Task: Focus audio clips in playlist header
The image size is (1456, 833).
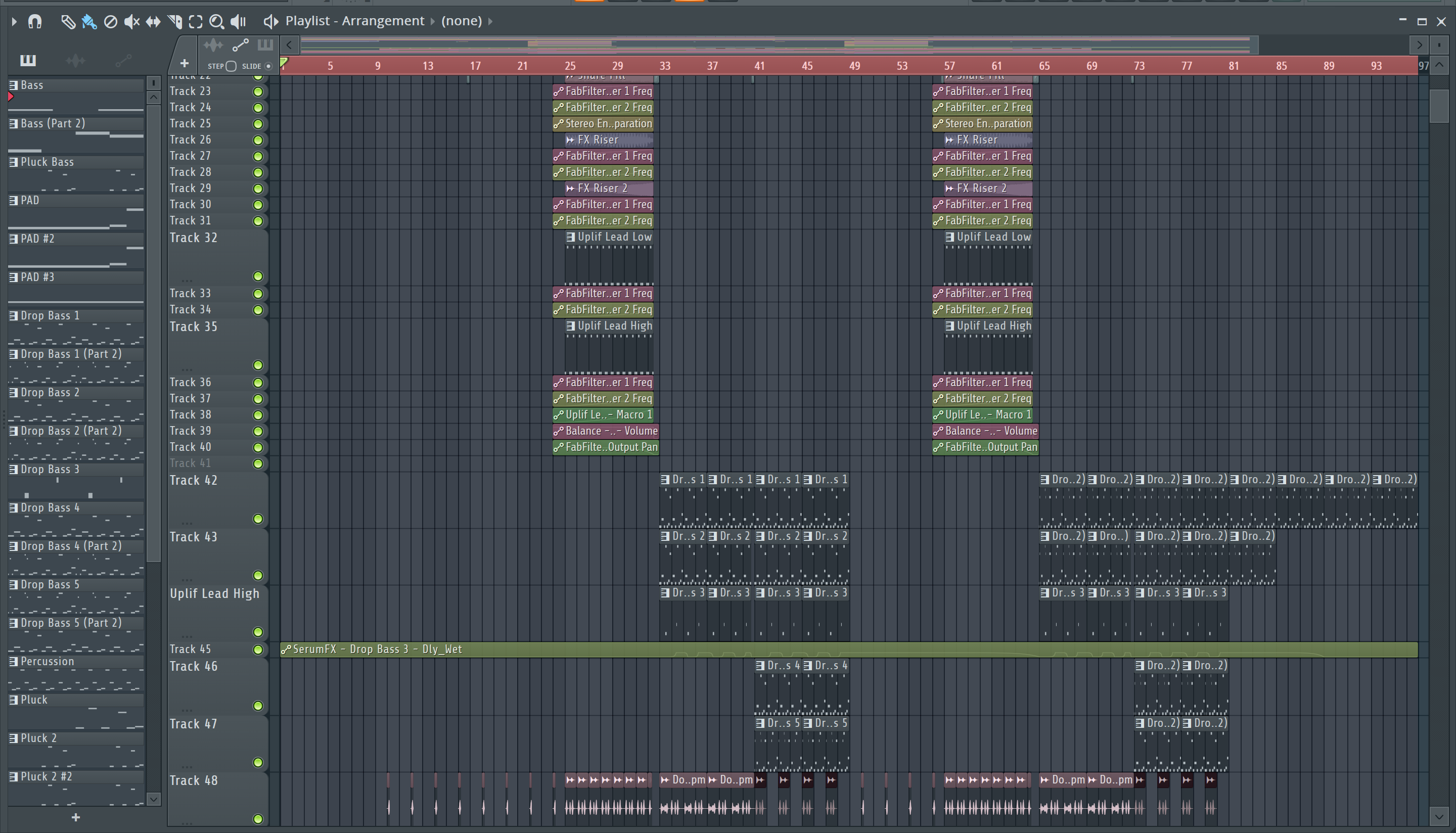Action: [213, 44]
